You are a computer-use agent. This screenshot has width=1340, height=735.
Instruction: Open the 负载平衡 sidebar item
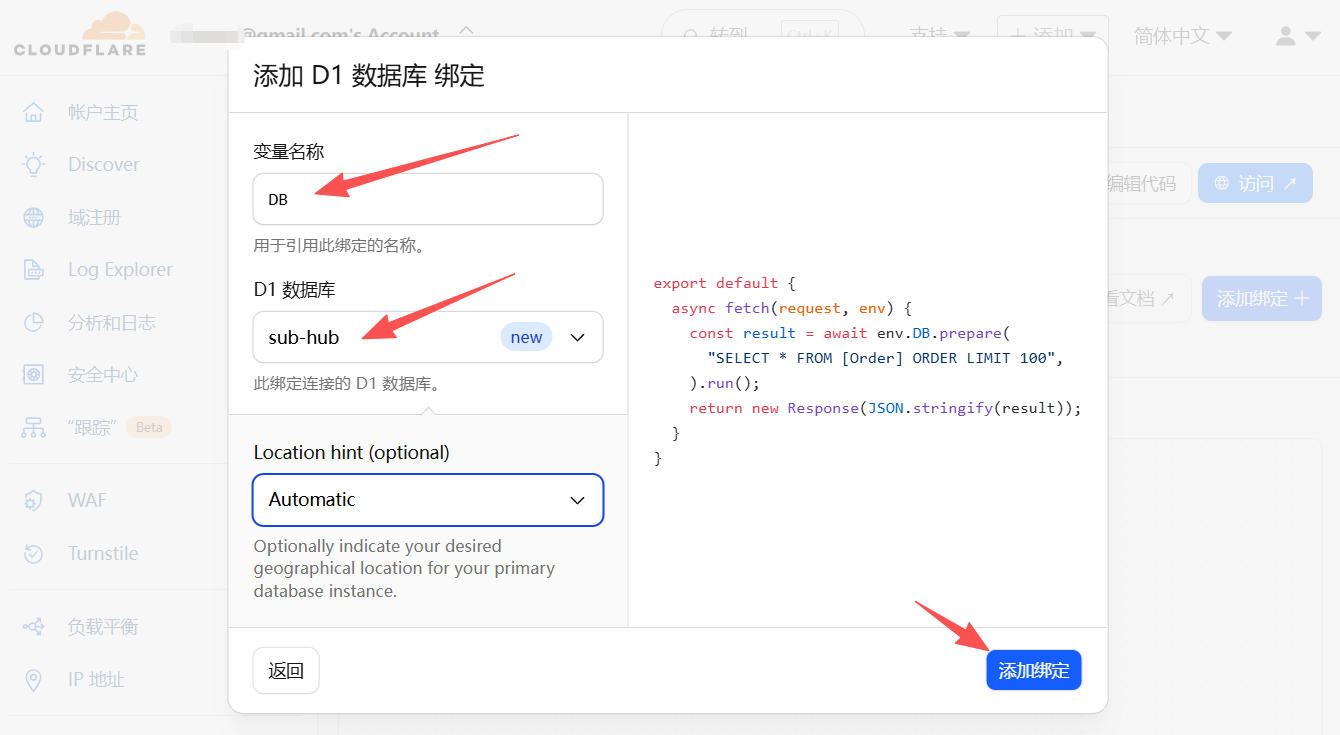coord(102,627)
